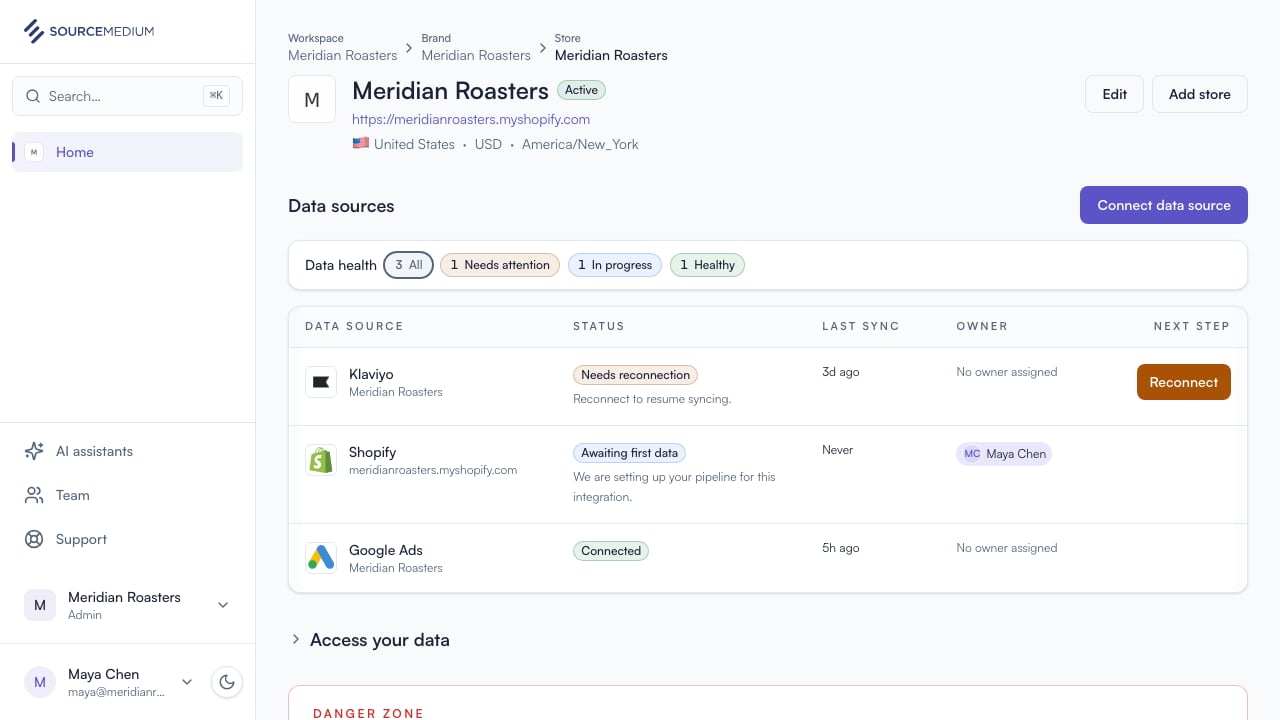Click the Klaviyo logo icon

pyautogui.click(x=321, y=382)
